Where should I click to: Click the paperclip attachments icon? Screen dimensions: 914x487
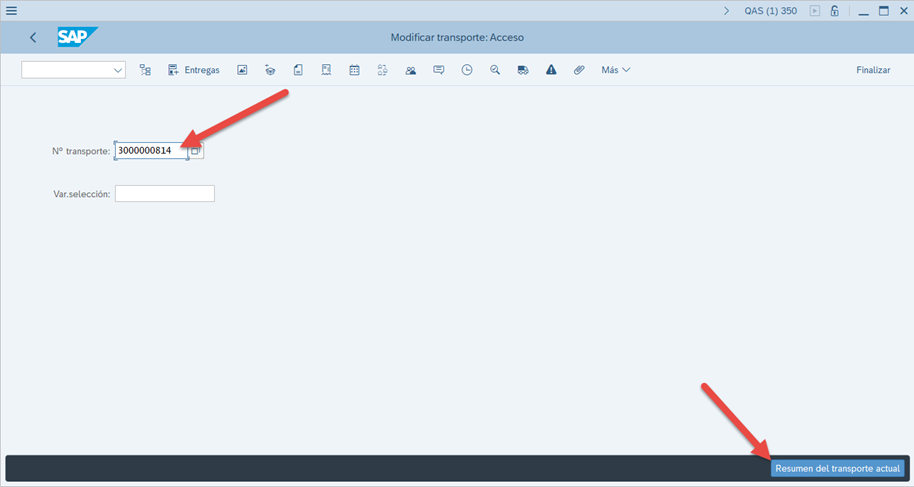(x=579, y=70)
